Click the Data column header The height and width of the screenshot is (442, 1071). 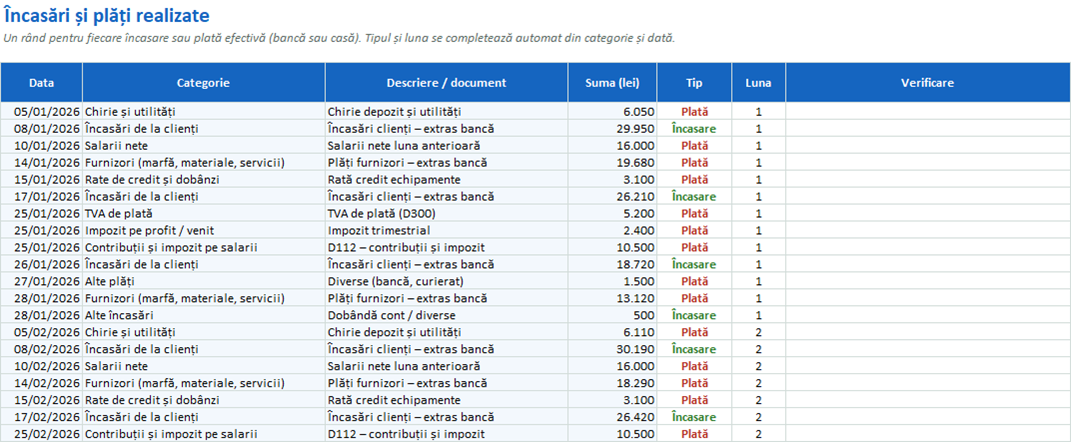coord(42,83)
